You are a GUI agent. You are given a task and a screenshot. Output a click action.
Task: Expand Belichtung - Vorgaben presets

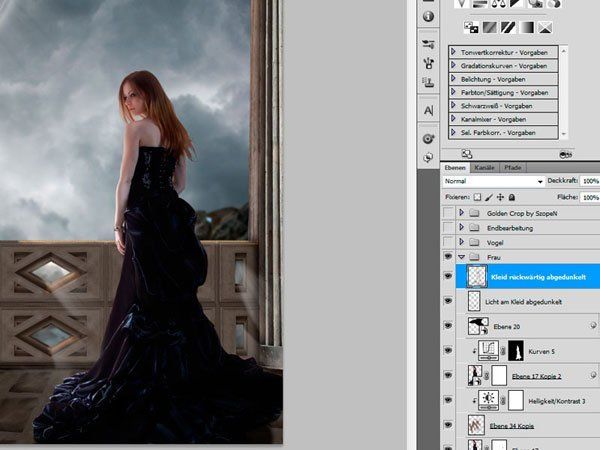tap(453, 78)
